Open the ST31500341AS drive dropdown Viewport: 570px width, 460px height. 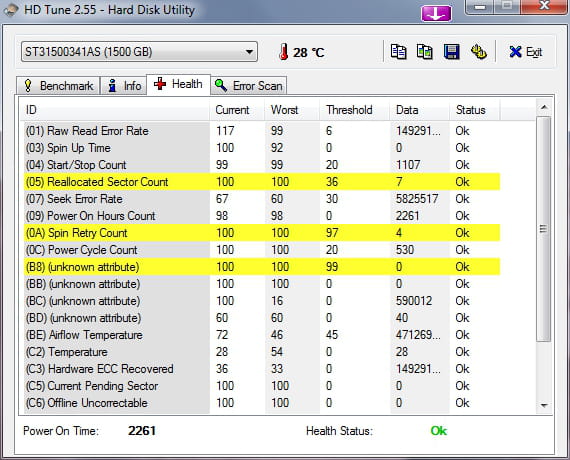pyautogui.click(x=139, y=52)
